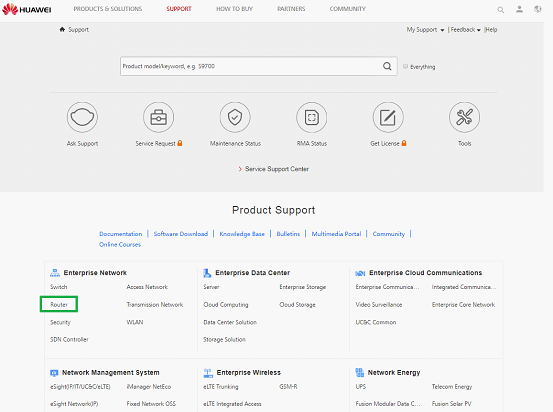
Task: Click the Network Management System icon
Action: pyautogui.click(x=54, y=373)
